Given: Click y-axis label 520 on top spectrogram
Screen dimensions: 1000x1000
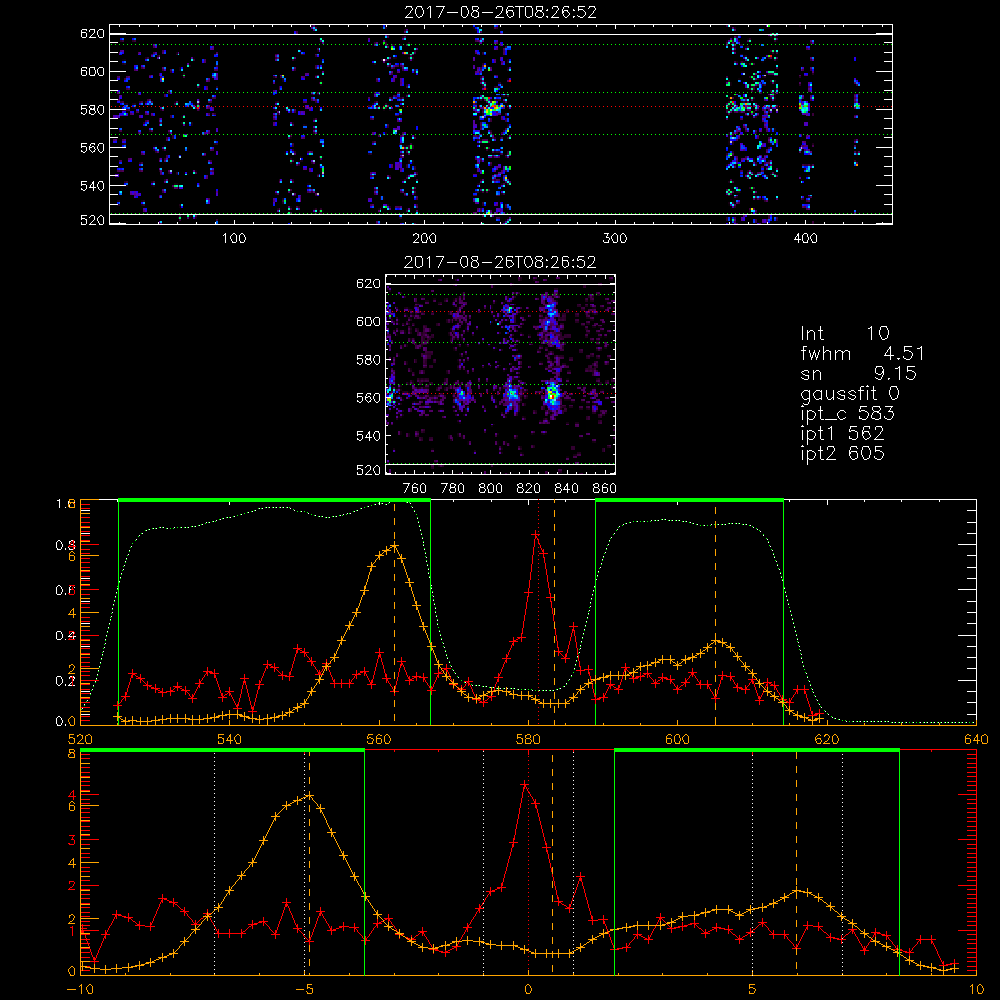Looking at the screenshot, I should tap(92, 220).
